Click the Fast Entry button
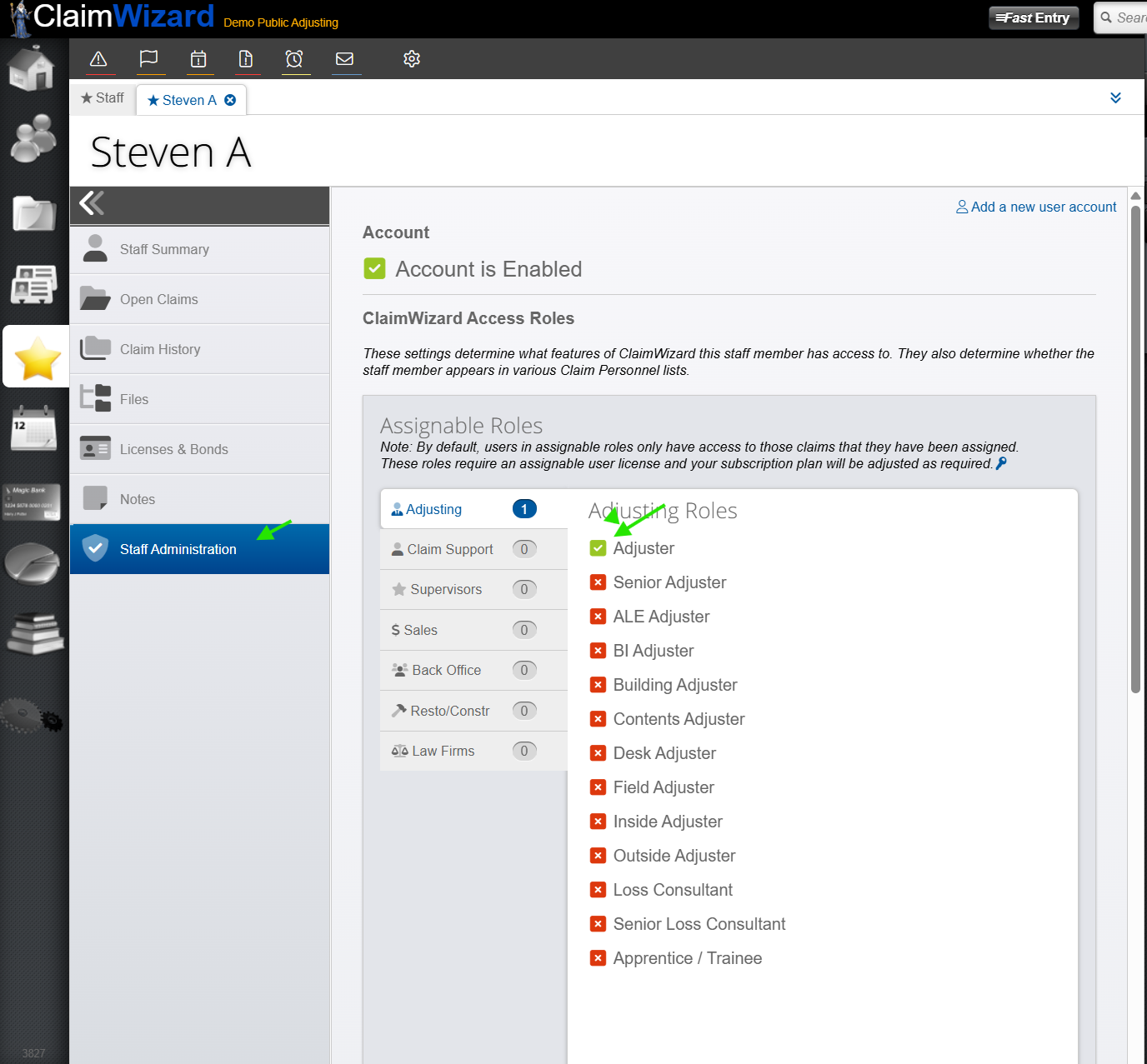Image resolution: width=1147 pixels, height=1064 pixels. pos(1034,17)
